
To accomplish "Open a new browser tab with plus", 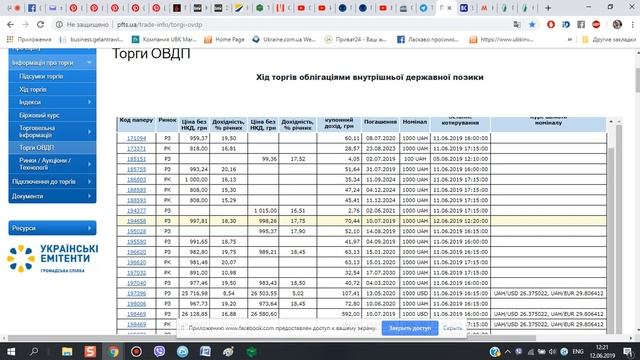I will 548,8.
